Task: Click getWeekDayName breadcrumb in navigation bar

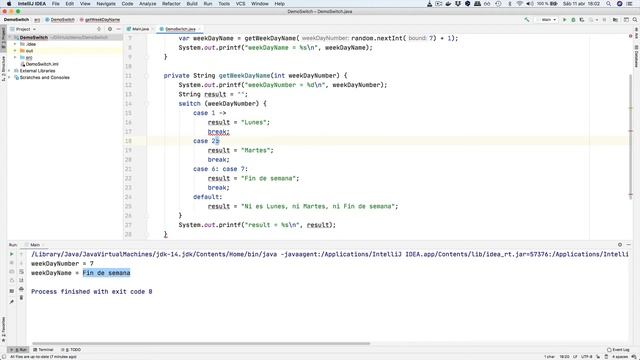Action: click(100, 20)
